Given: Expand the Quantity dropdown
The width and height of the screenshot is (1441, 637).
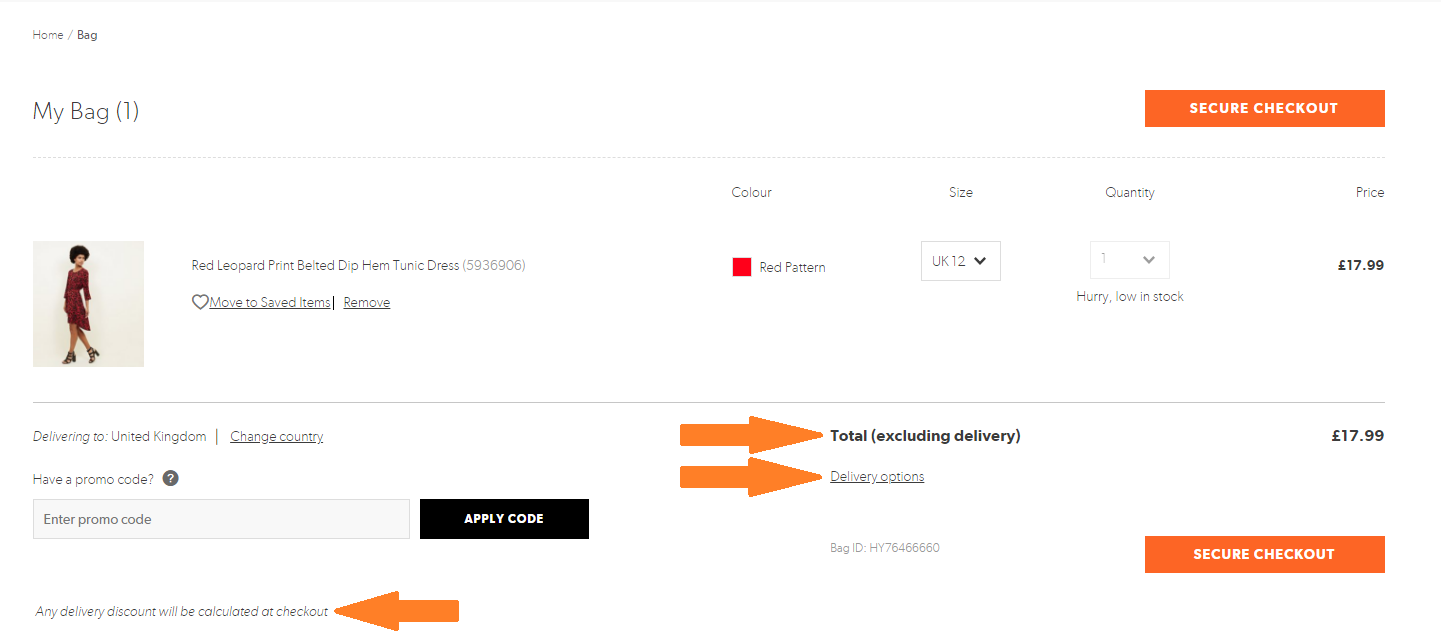Looking at the screenshot, I should 1129,260.
